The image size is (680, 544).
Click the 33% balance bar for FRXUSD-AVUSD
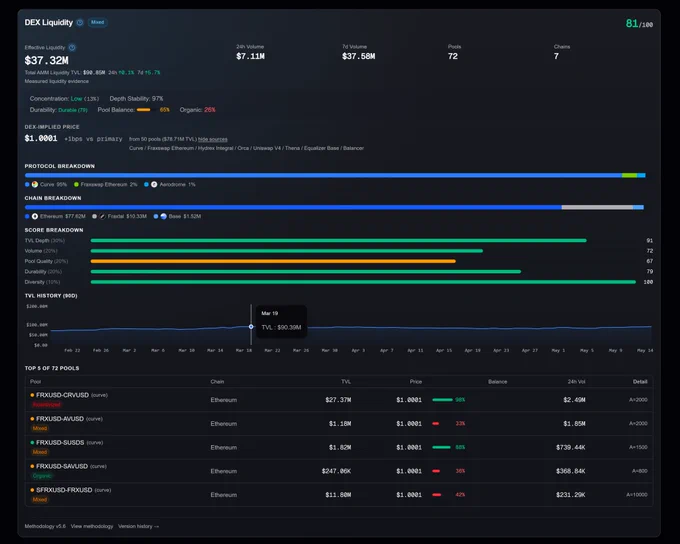(x=436, y=423)
